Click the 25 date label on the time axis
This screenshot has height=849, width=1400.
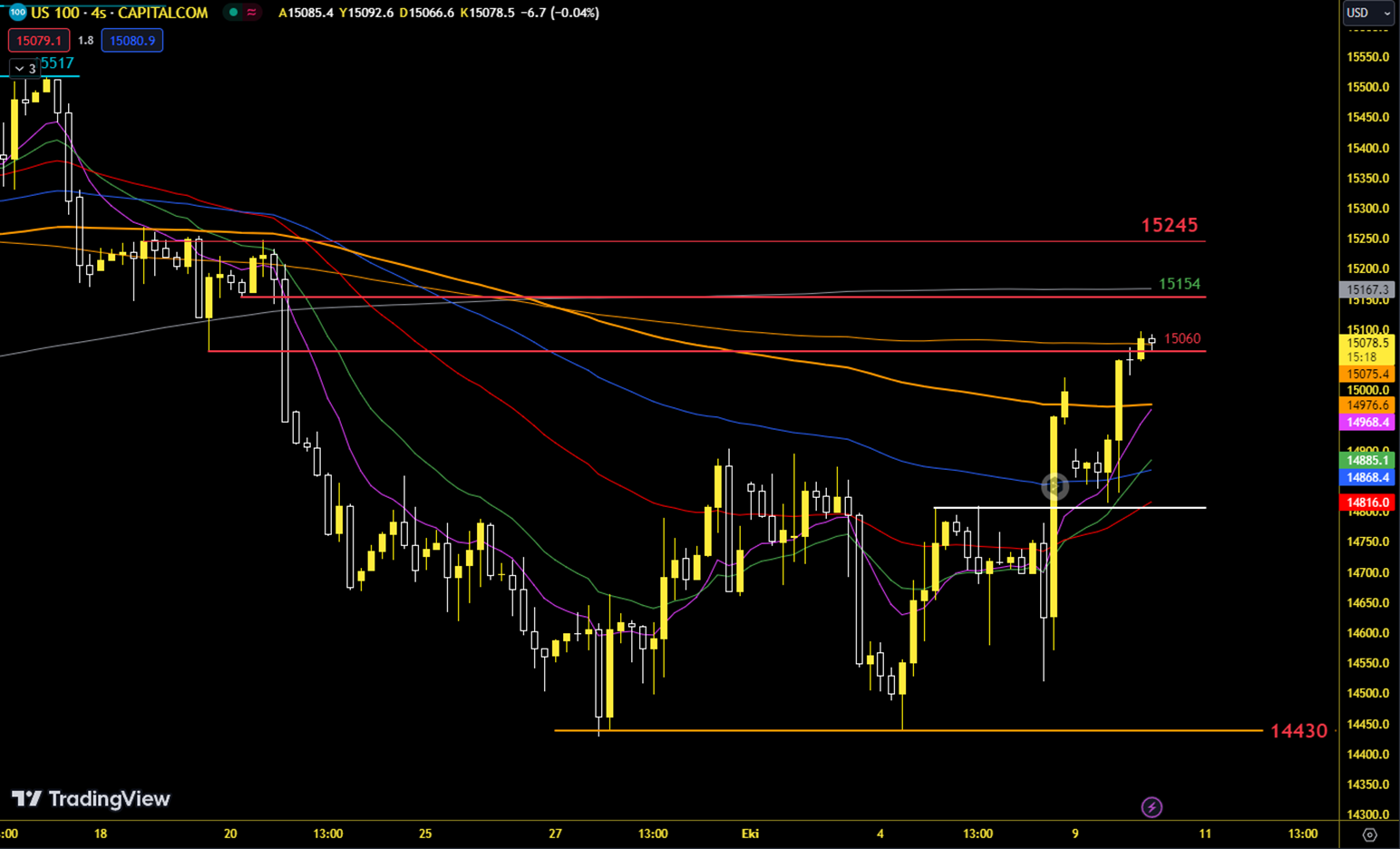[425, 834]
